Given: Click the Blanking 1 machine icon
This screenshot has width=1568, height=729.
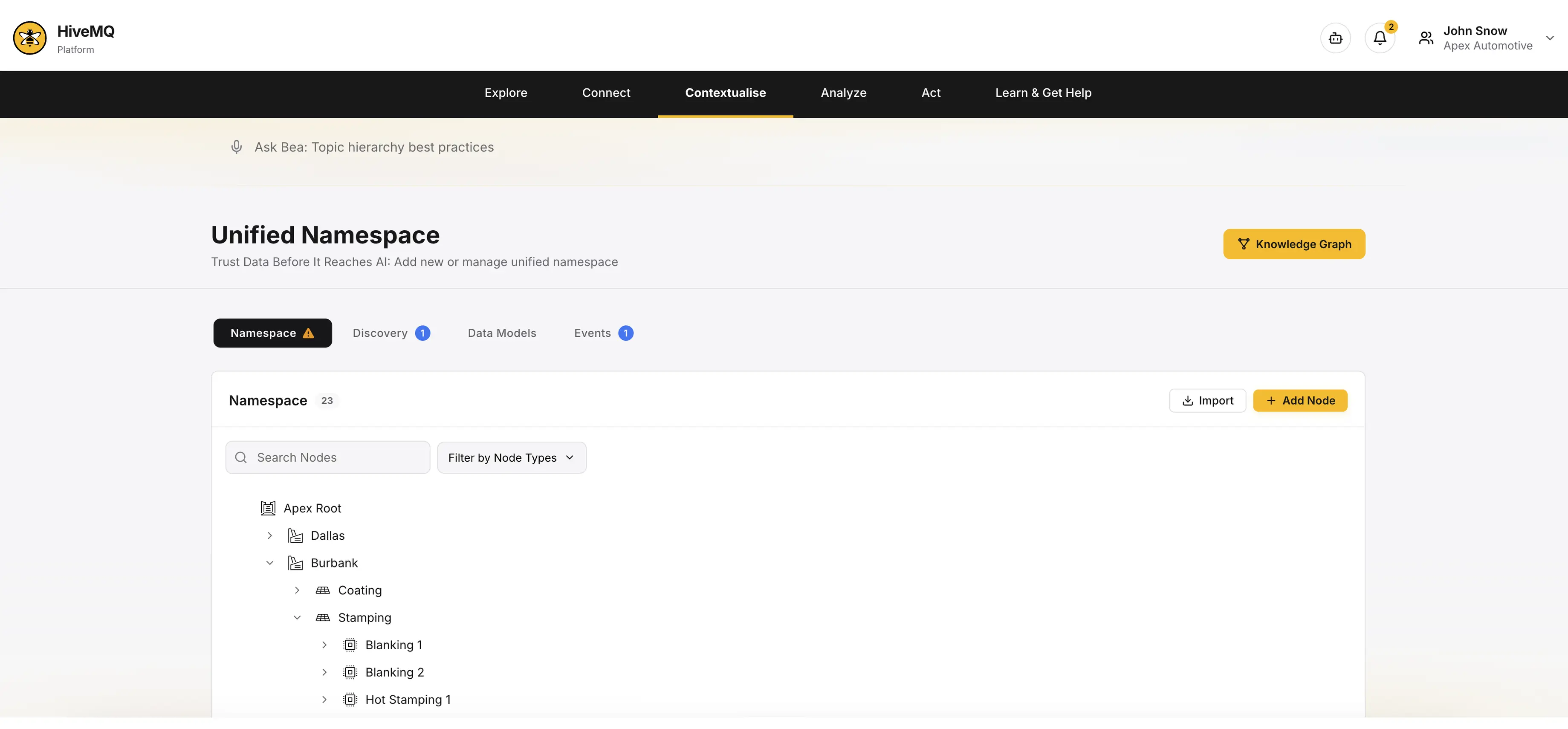Looking at the screenshot, I should [350, 645].
